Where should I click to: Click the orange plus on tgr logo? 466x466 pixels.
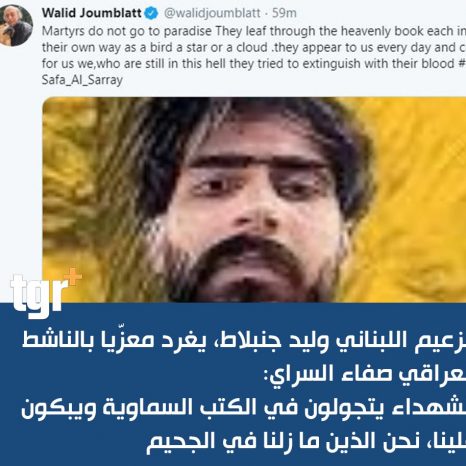(74, 277)
